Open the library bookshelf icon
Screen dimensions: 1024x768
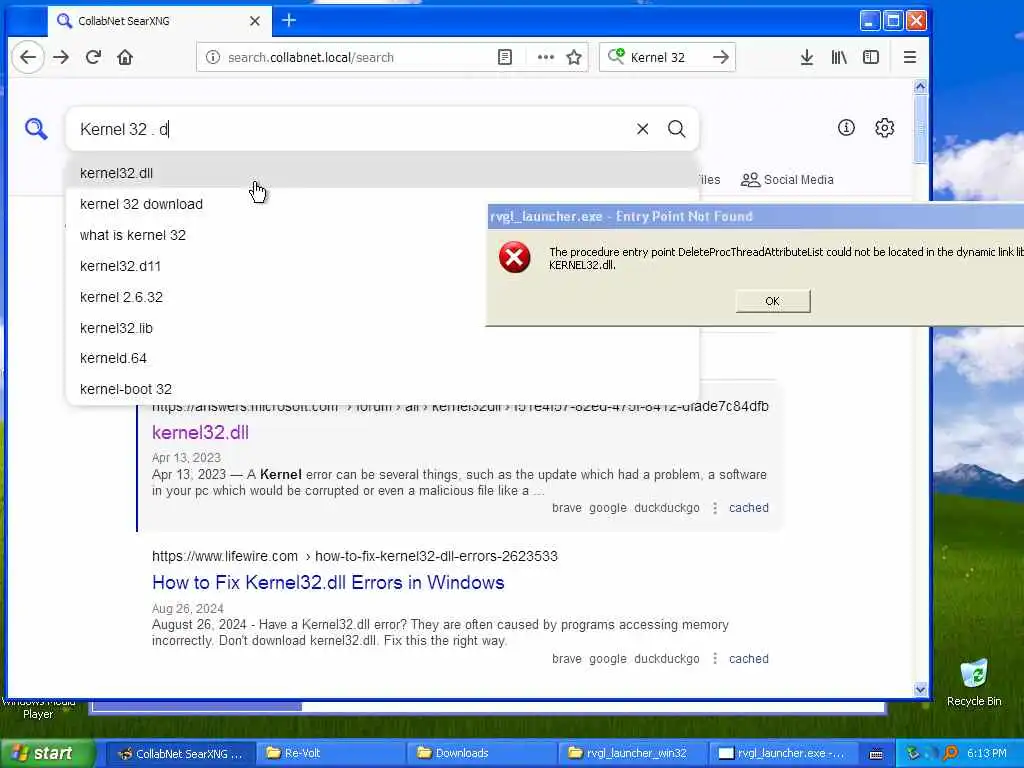[x=839, y=57]
